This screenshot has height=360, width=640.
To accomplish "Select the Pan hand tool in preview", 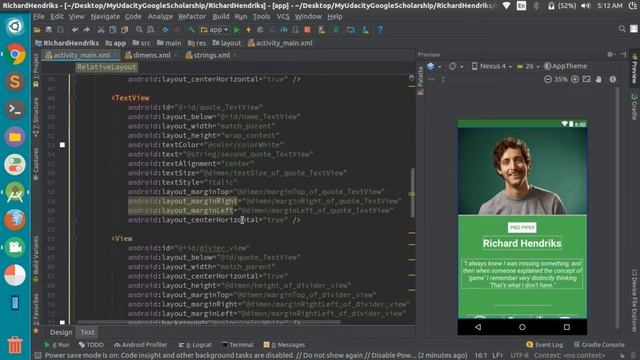I will (598, 79).
